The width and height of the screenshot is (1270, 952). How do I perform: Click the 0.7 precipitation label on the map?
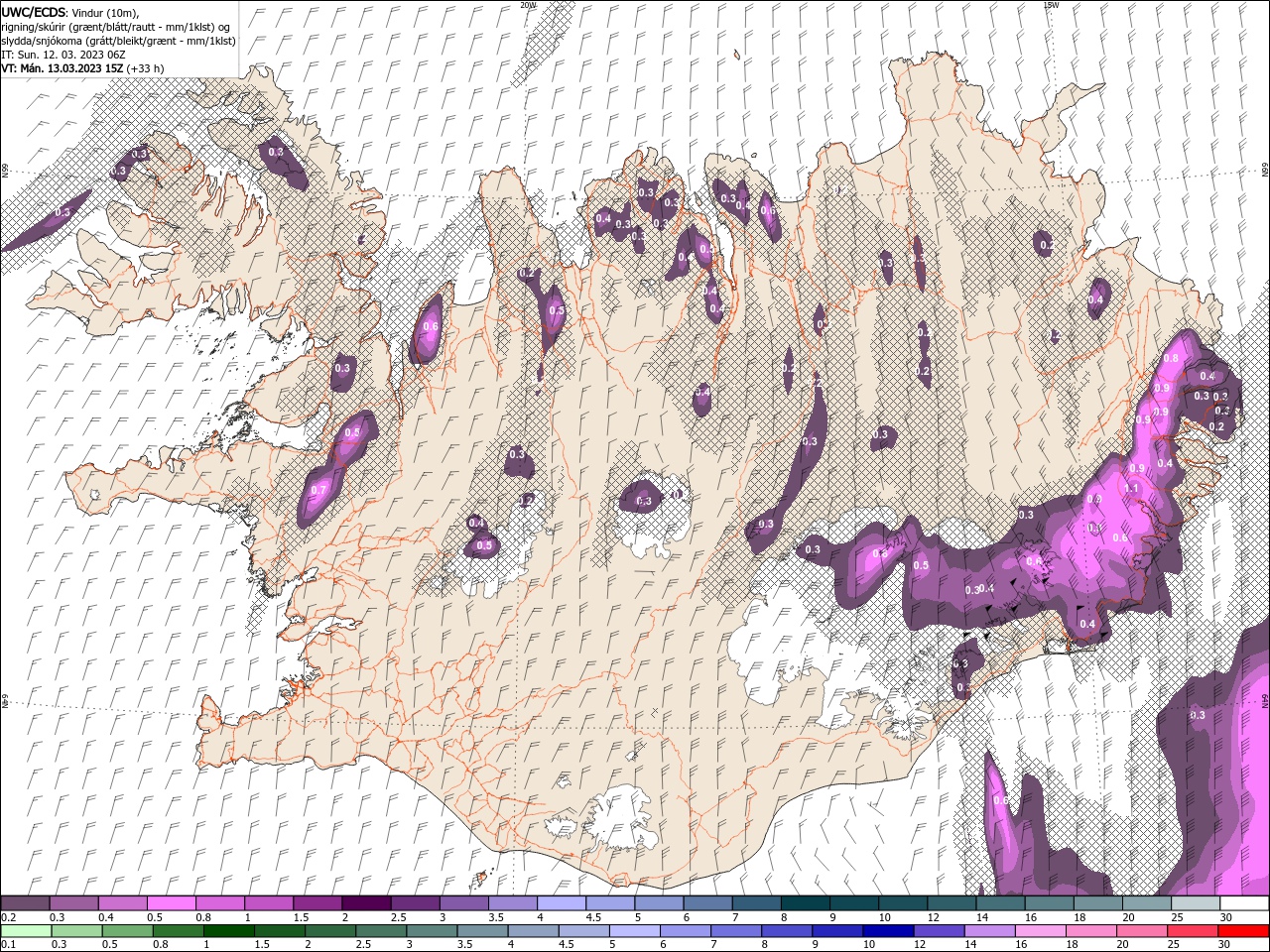point(318,490)
